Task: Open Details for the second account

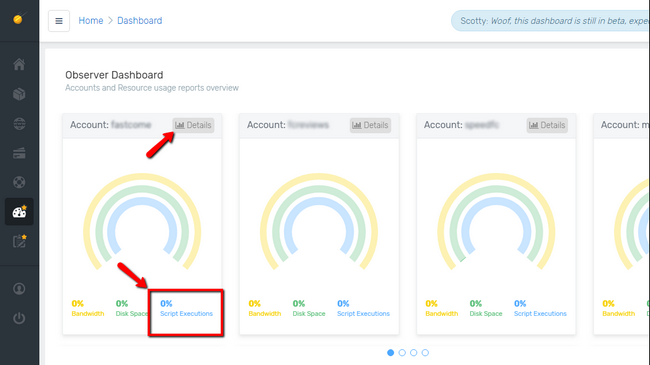Action: tap(370, 125)
